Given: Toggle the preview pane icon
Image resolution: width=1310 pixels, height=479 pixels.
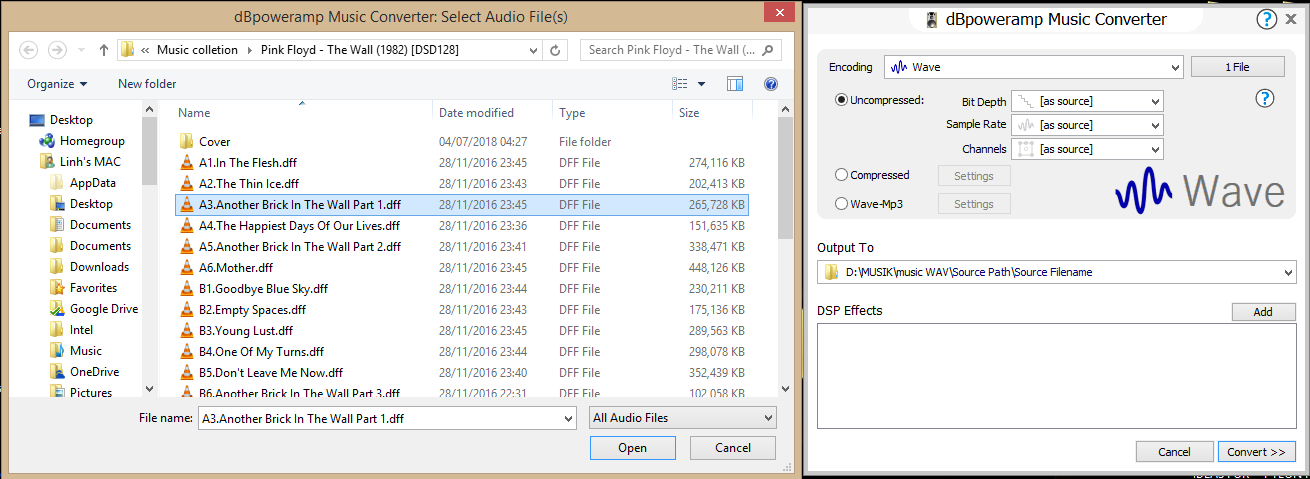Looking at the screenshot, I should click(735, 84).
